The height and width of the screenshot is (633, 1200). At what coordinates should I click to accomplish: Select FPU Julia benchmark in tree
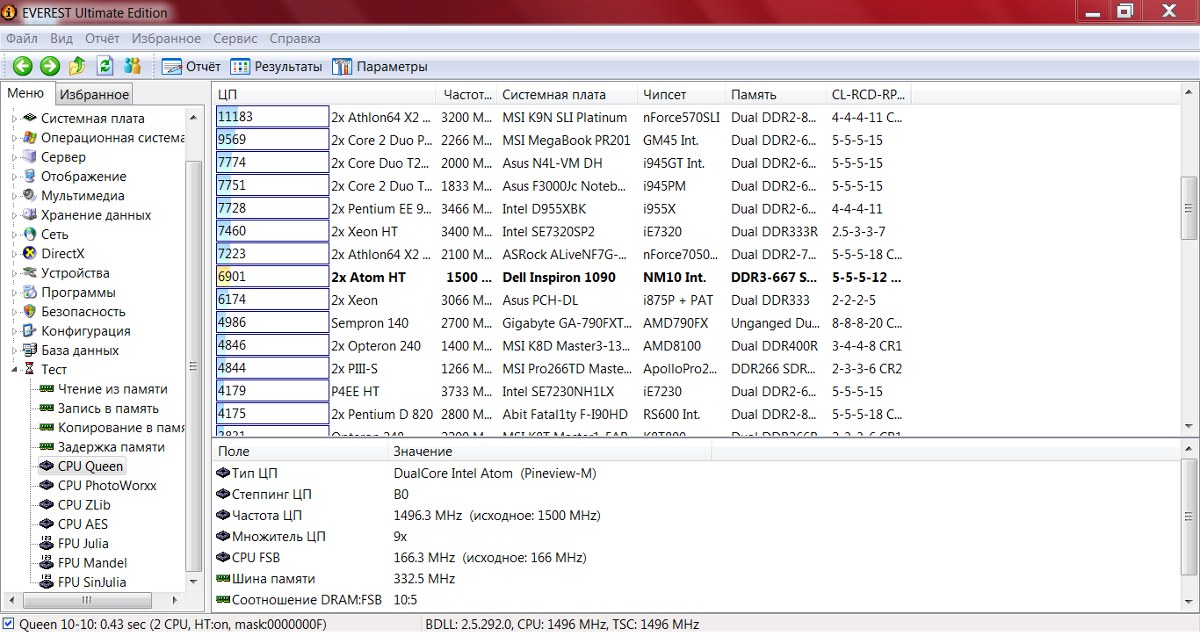[83, 543]
